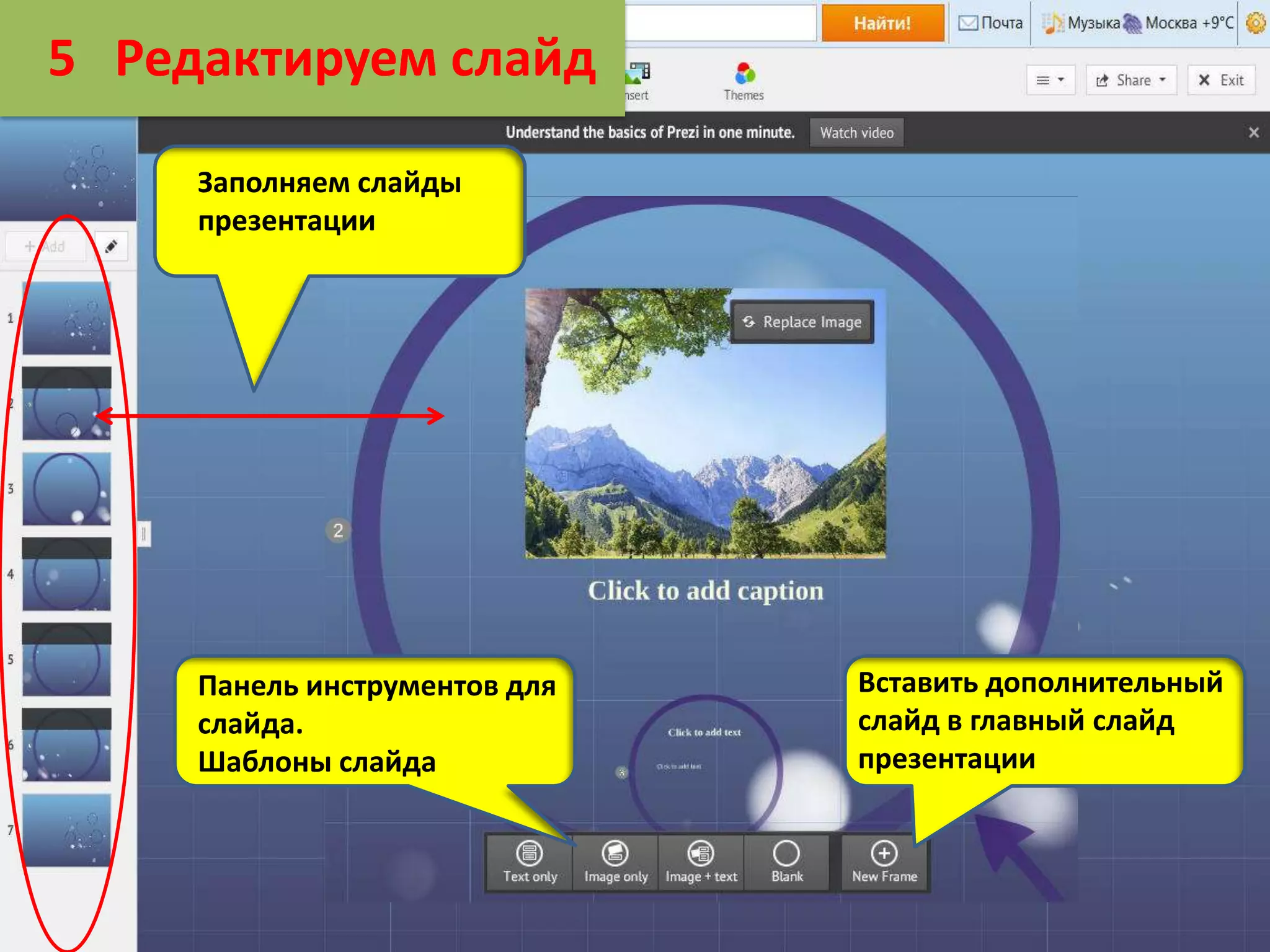Screen dimensions: 1270x952
Task: Open the gear settings icon
Action: [x=1256, y=23]
